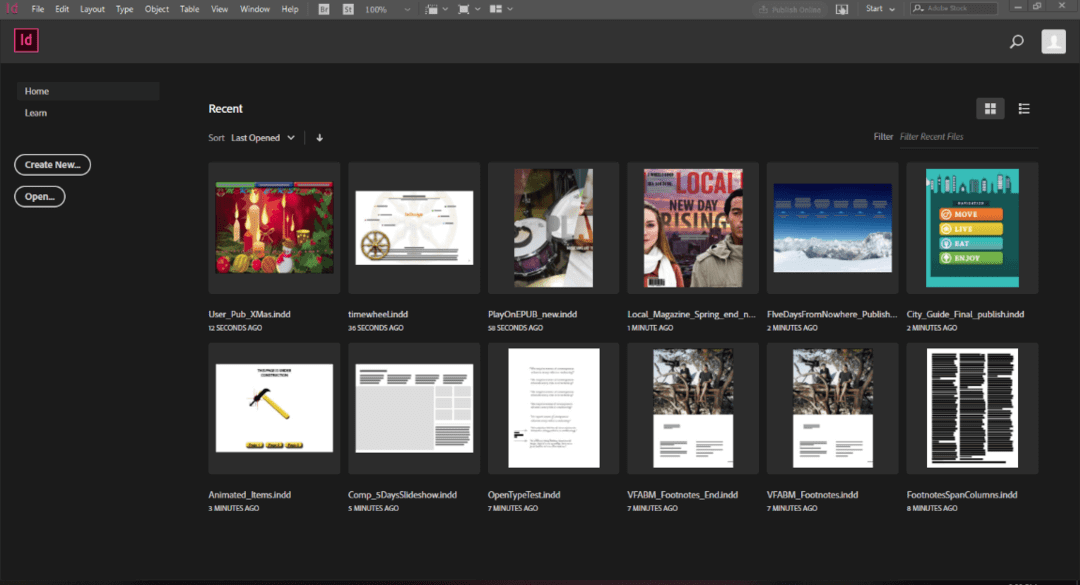Click the user profile icon
The image size is (1080, 585).
point(1053,41)
